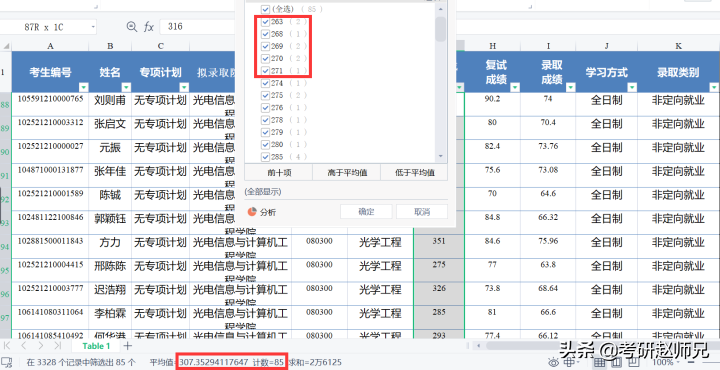
Task: Select the score cell 351
Action: point(439,247)
